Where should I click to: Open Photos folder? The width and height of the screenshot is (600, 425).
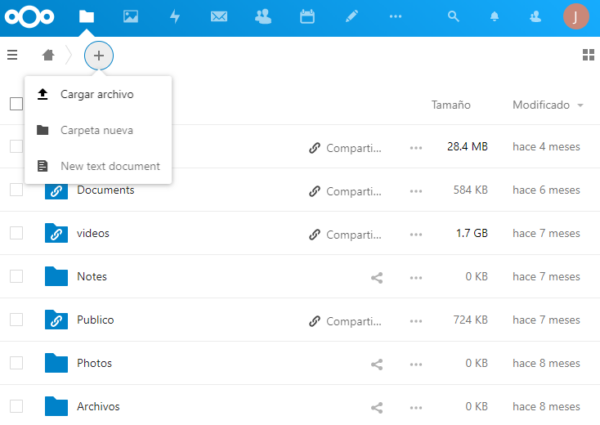[94, 363]
